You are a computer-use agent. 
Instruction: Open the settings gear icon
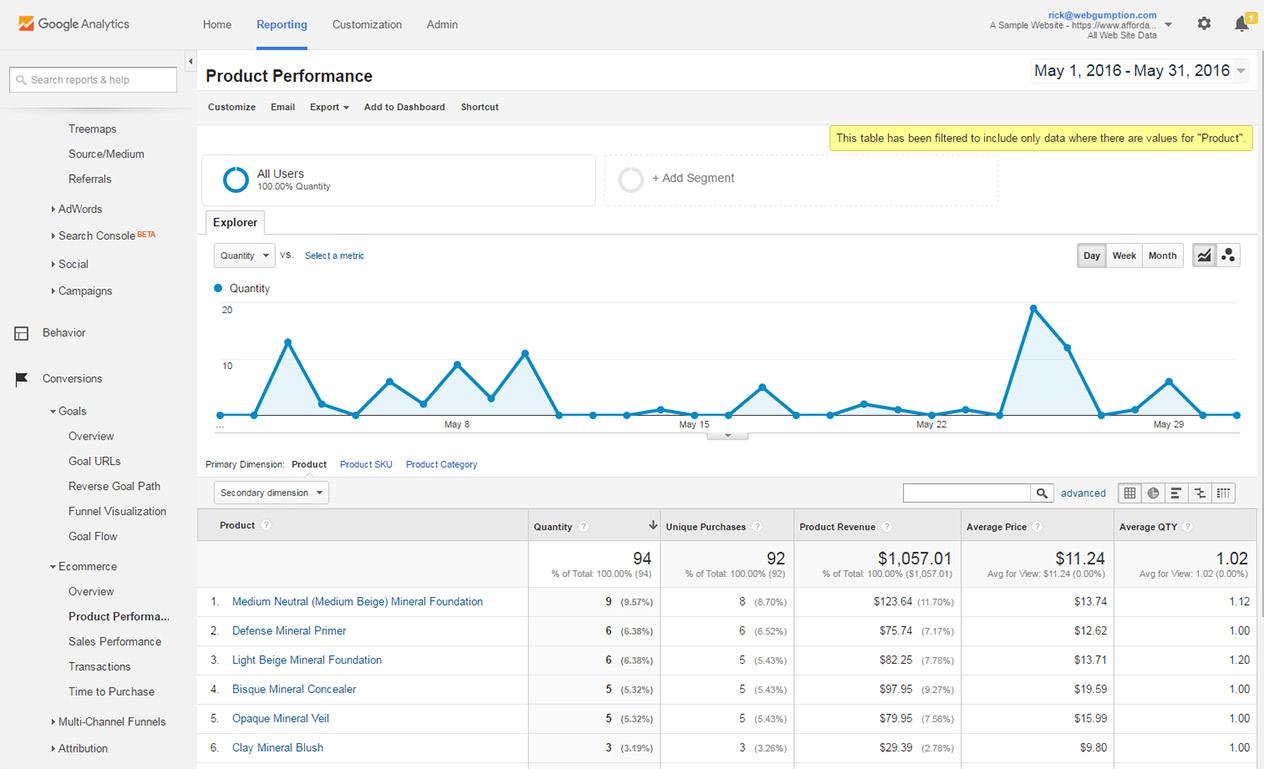point(1204,24)
